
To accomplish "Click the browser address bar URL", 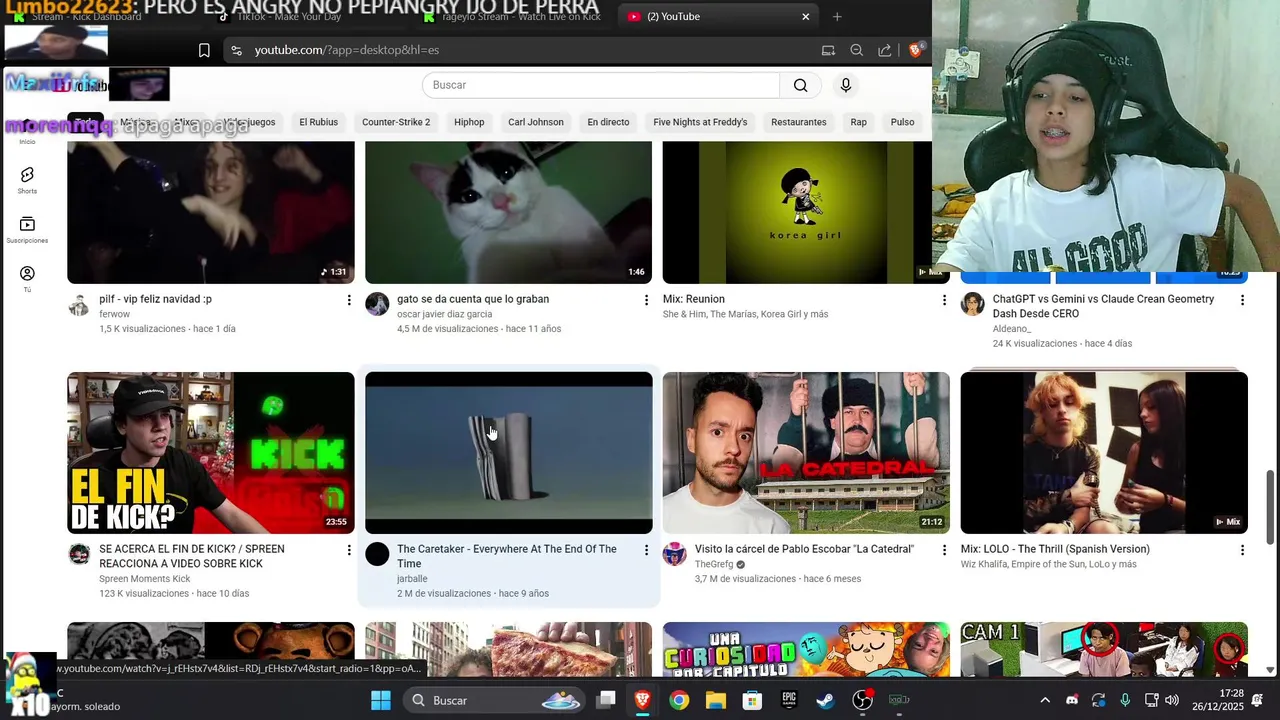I will tap(346, 50).
